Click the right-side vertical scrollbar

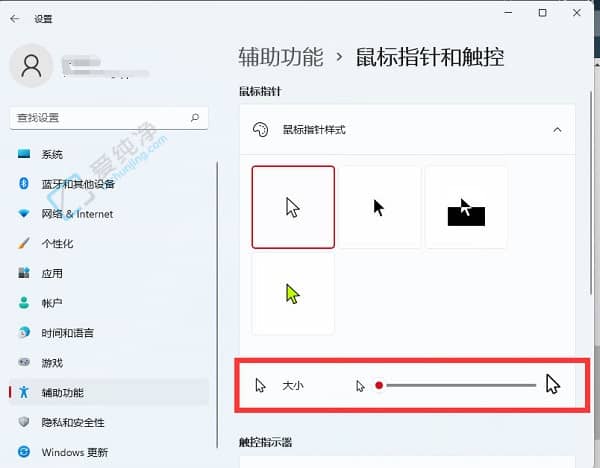click(591, 193)
